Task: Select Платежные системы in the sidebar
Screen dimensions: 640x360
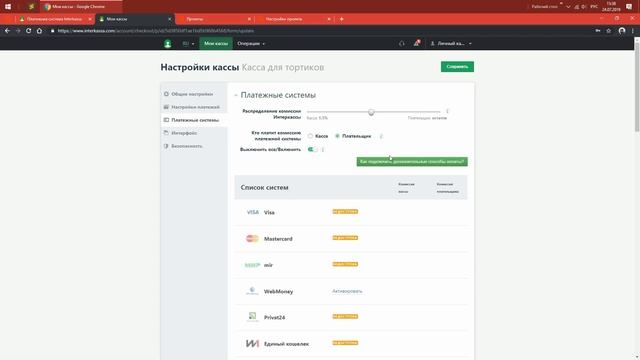Action: point(194,120)
